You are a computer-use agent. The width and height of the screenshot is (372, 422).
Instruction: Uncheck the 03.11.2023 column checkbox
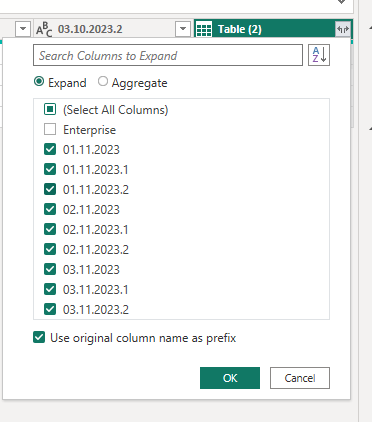(50, 269)
